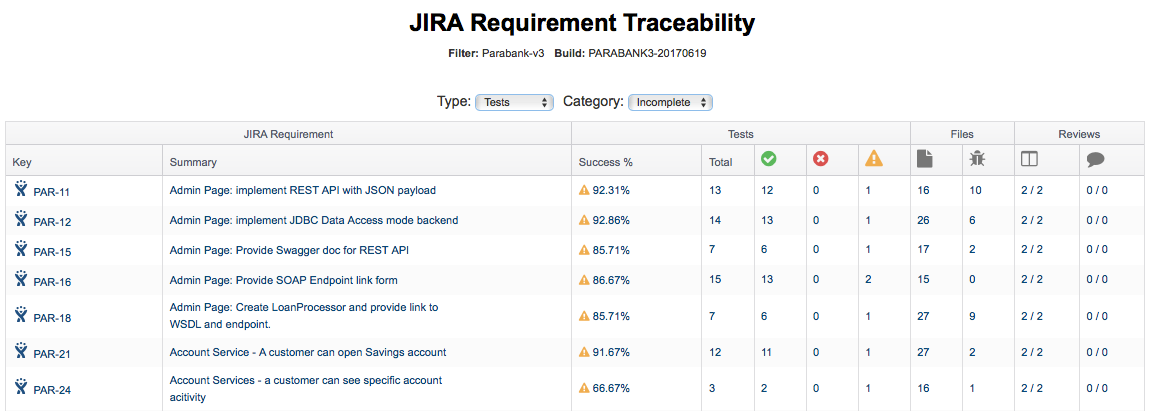Open the PAR-12 requirement link
This screenshot has height=411, width=1151.
point(52,222)
